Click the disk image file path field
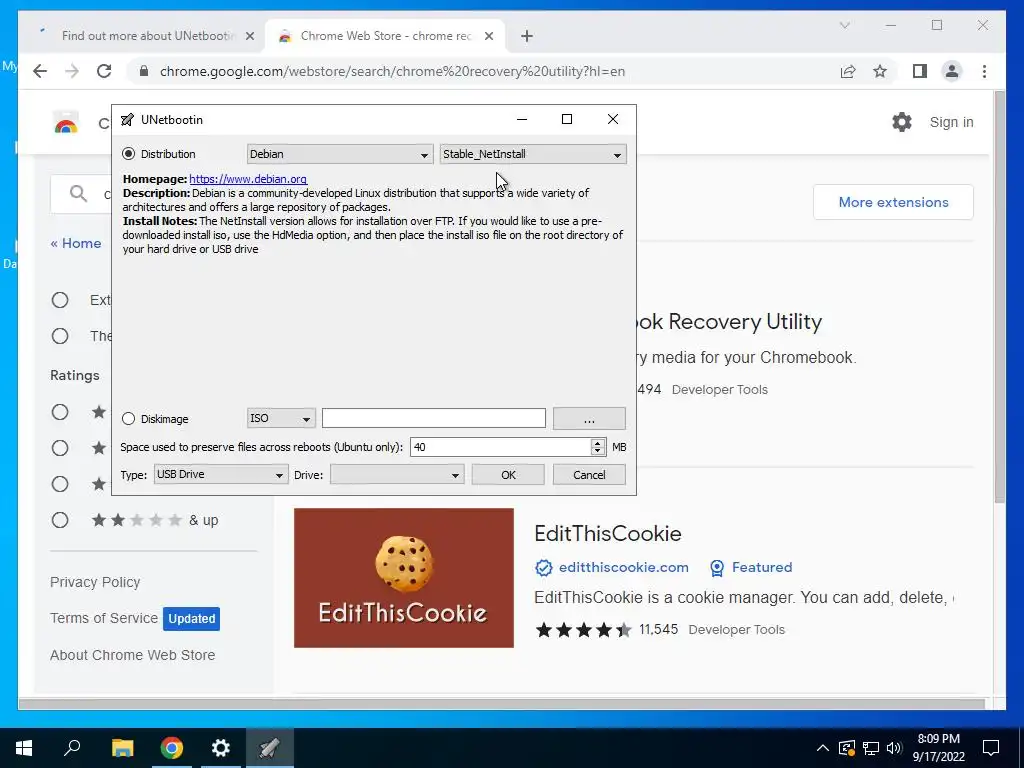This screenshot has height=768, width=1024. [434, 419]
